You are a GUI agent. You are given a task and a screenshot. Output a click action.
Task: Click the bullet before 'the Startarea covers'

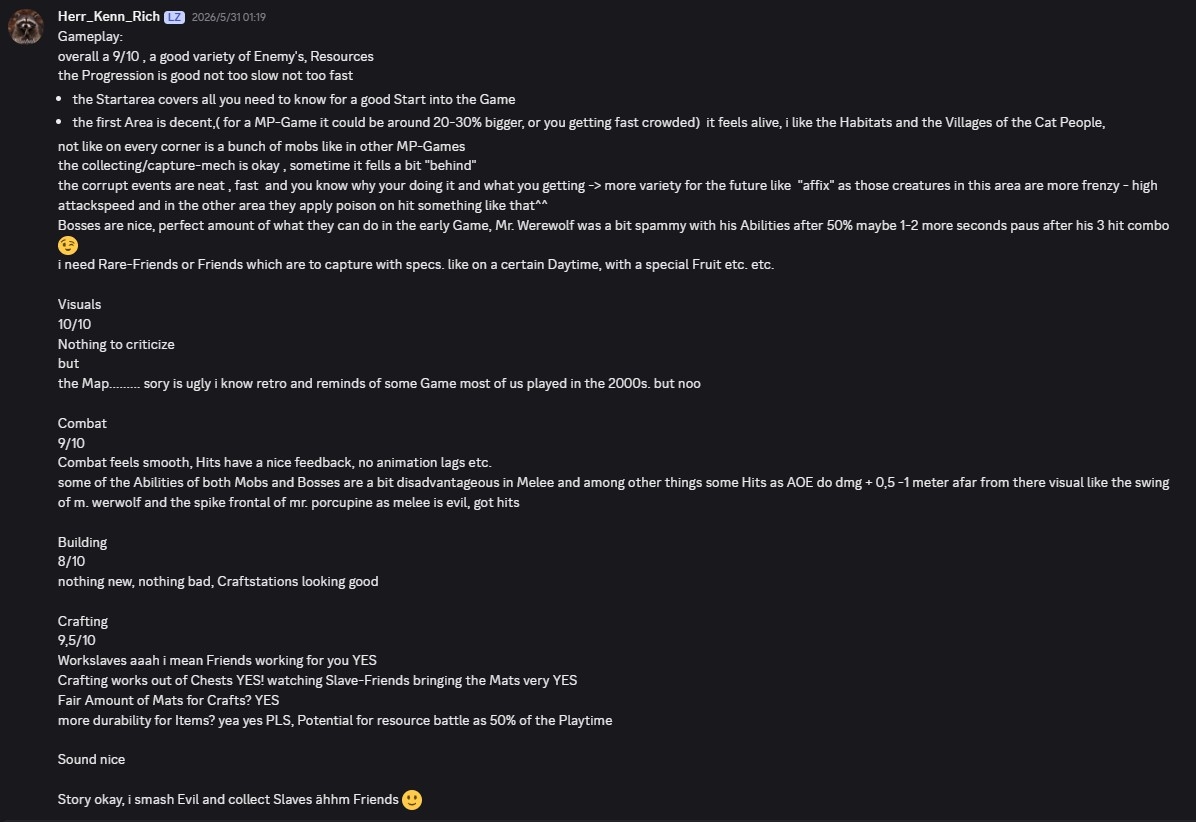(x=59, y=100)
